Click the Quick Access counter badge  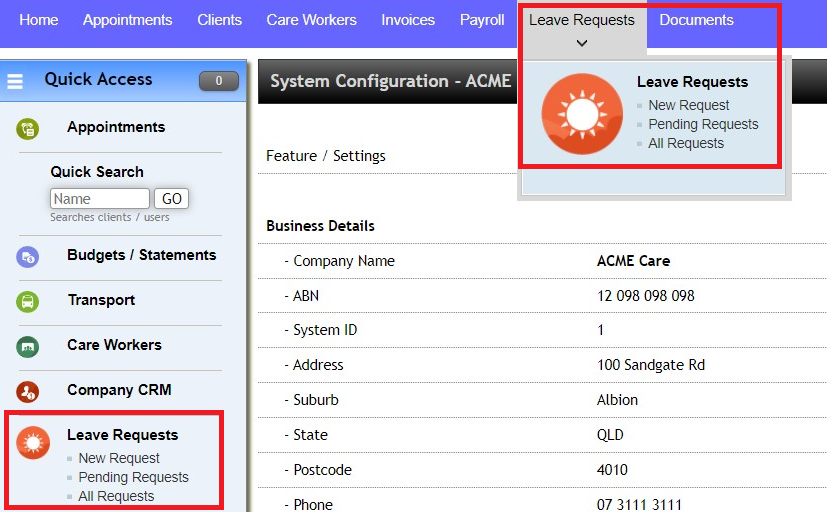click(x=219, y=81)
